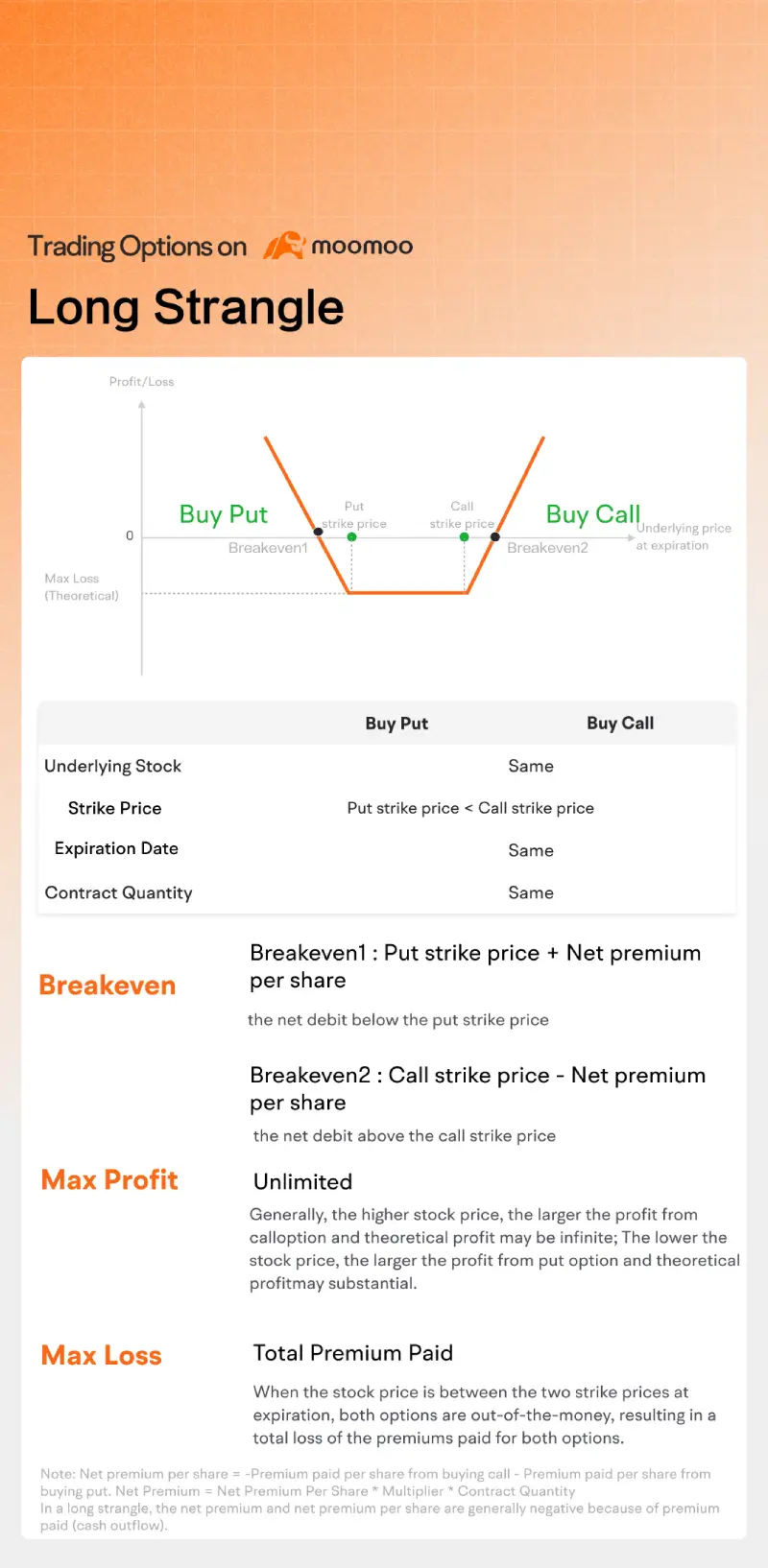Click the Underlying Stock row label

click(112, 766)
